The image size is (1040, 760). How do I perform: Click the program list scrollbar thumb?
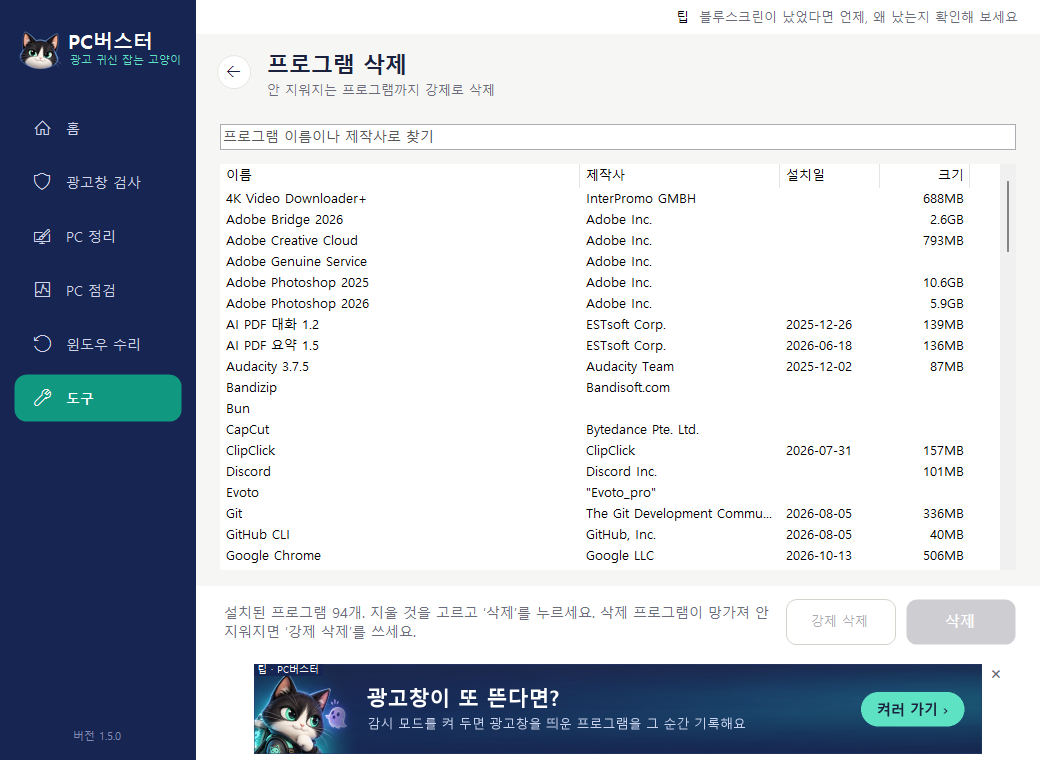(1008, 216)
